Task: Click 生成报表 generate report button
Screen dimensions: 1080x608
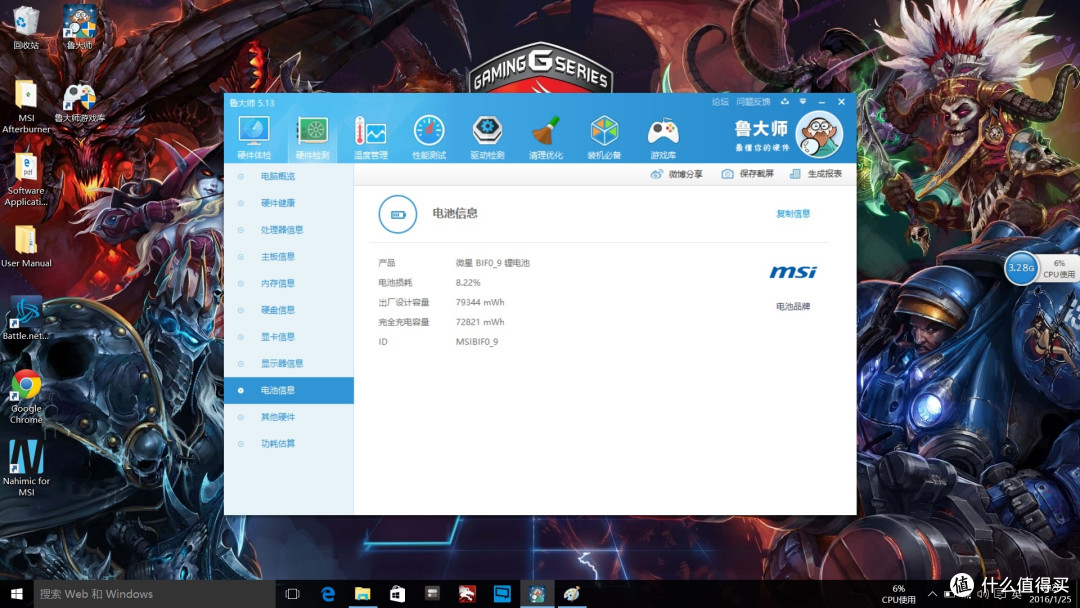Action: click(816, 174)
